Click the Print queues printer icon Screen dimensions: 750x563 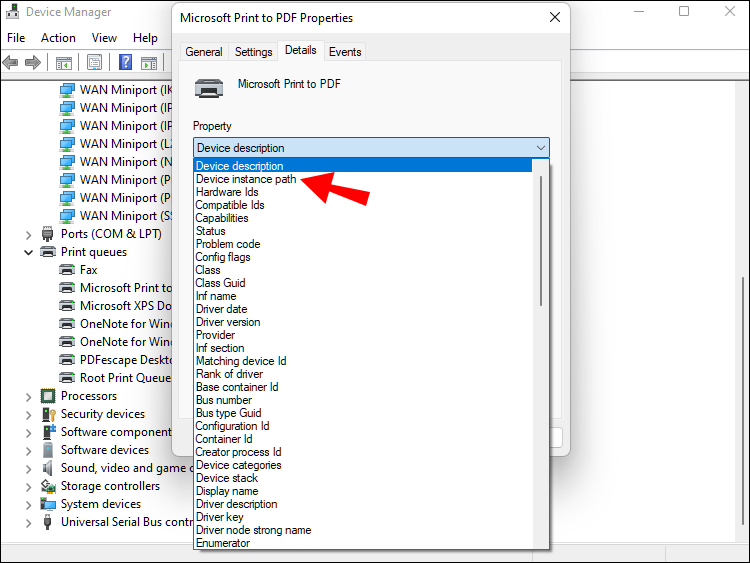click(48, 252)
